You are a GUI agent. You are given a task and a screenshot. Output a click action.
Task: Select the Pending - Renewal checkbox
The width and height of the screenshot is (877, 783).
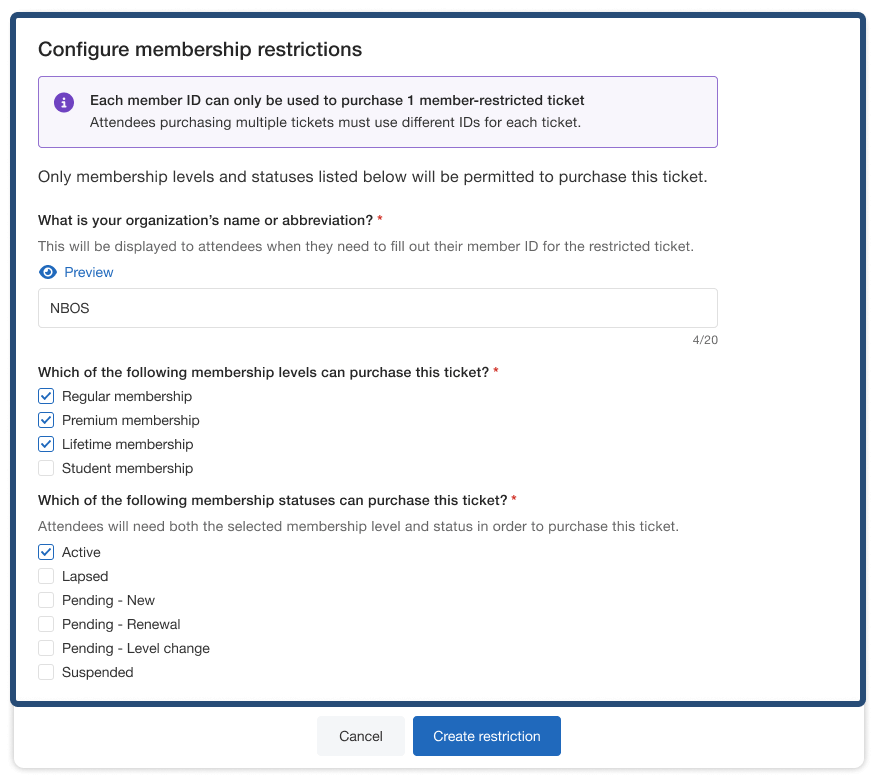tap(46, 624)
